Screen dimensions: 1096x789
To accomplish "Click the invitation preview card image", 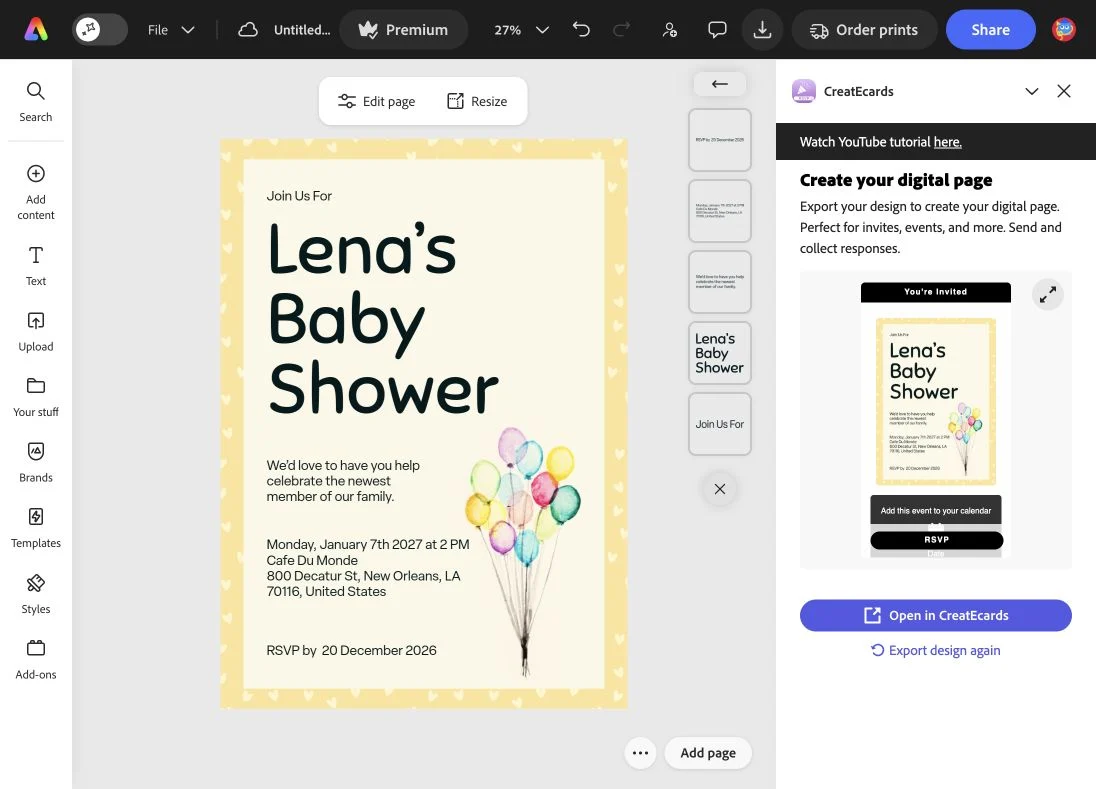I will [936, 402].
